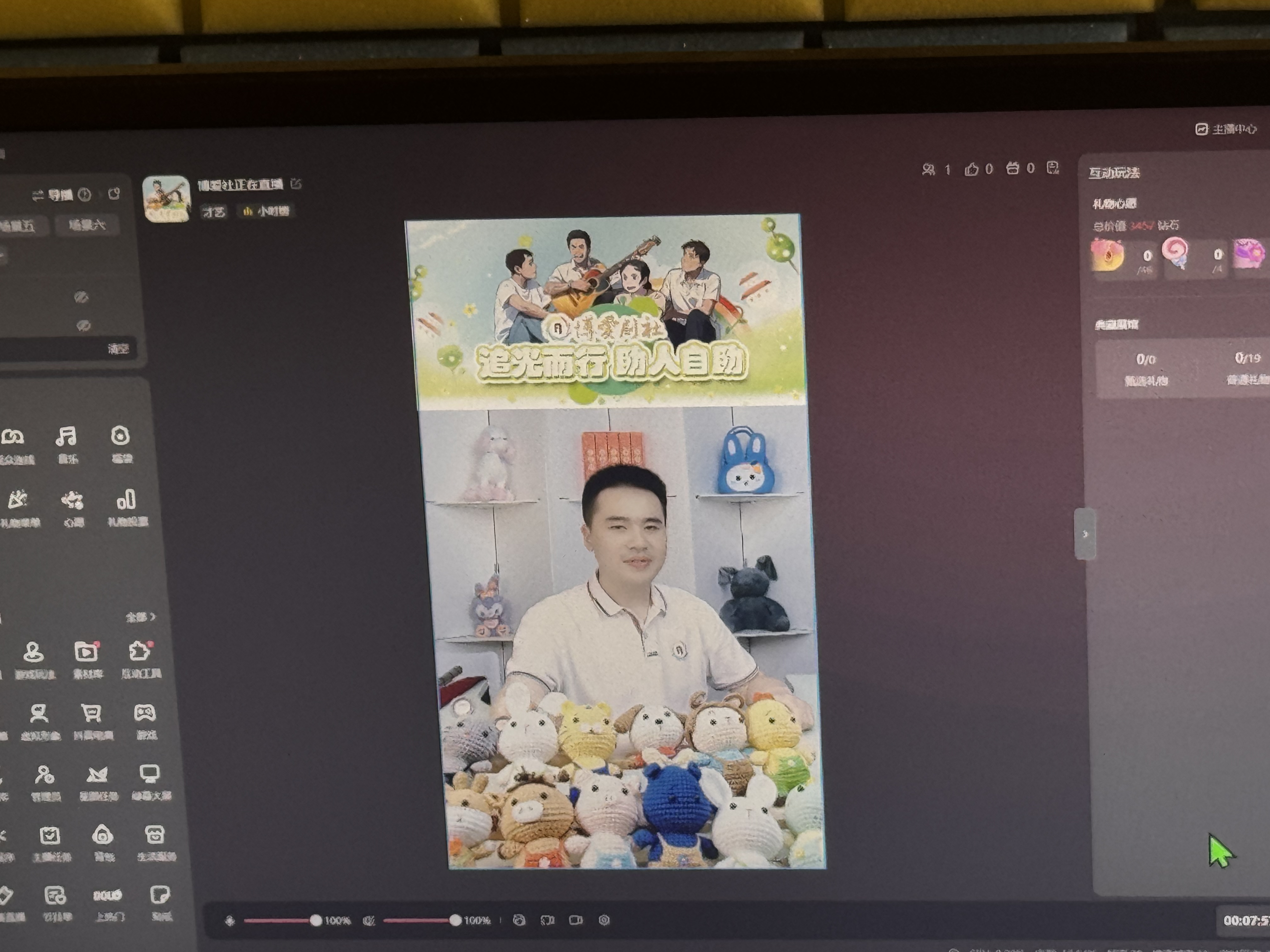Open 主播中心 anchor center

pyautogui.click(x=1226, y=129)
